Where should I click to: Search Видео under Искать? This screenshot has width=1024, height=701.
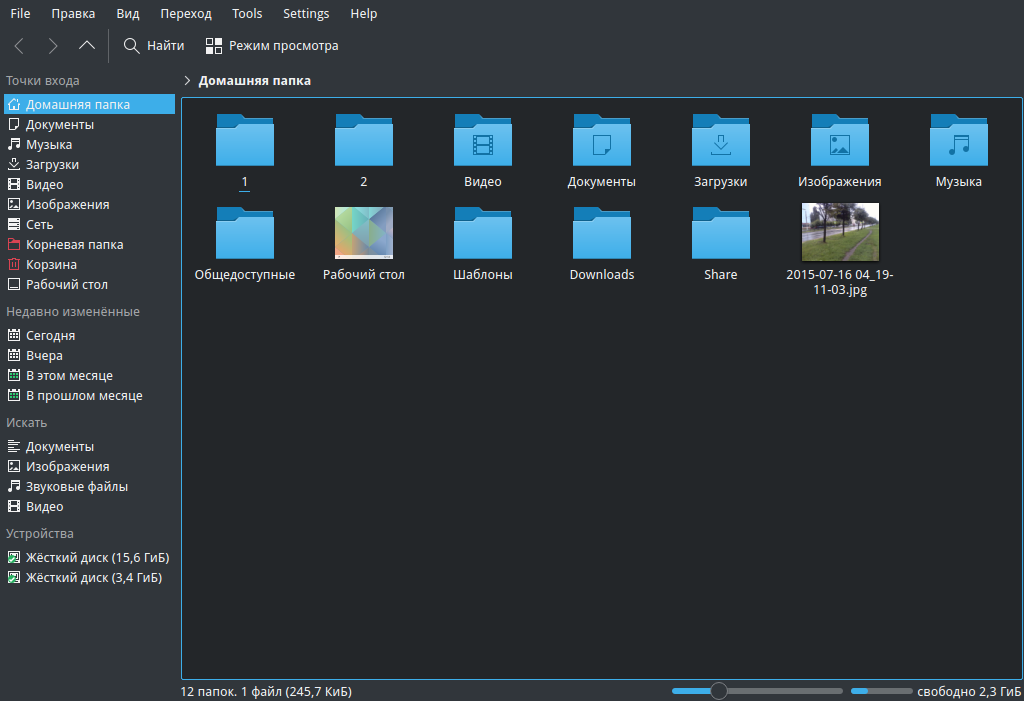(x=89, y=507)
